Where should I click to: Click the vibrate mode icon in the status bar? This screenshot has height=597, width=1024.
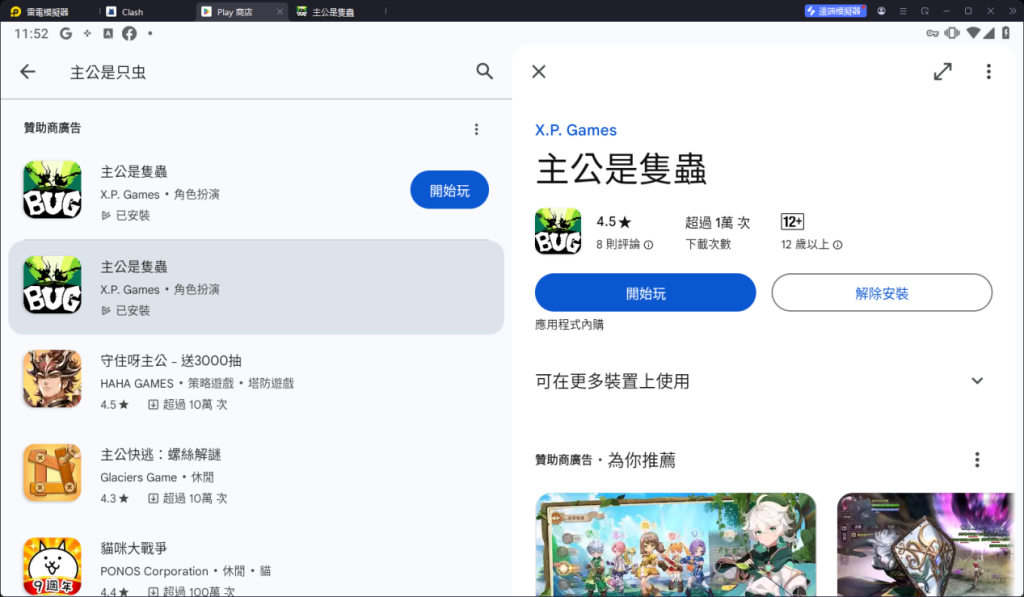click(x=952, y=33)
